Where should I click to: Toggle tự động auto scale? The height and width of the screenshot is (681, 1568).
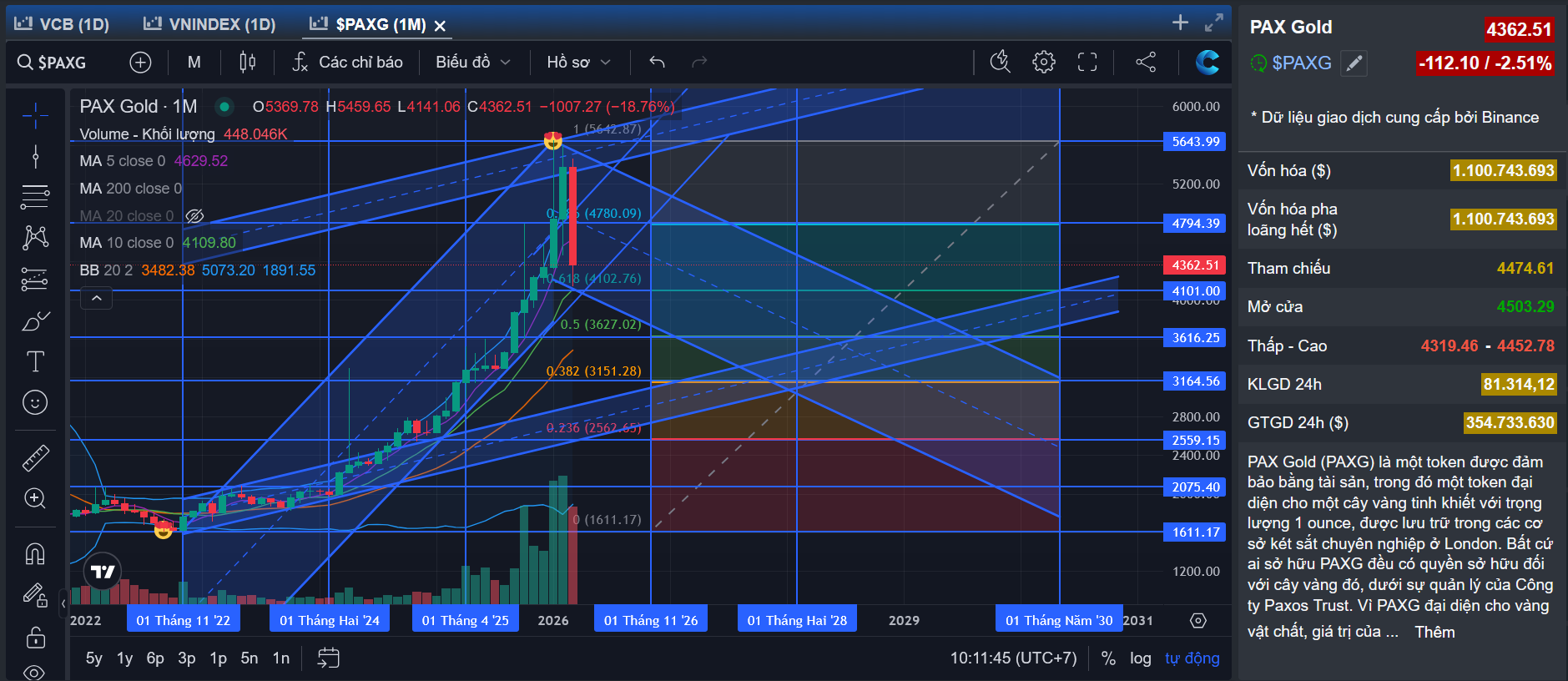(x=1192, y=658)
